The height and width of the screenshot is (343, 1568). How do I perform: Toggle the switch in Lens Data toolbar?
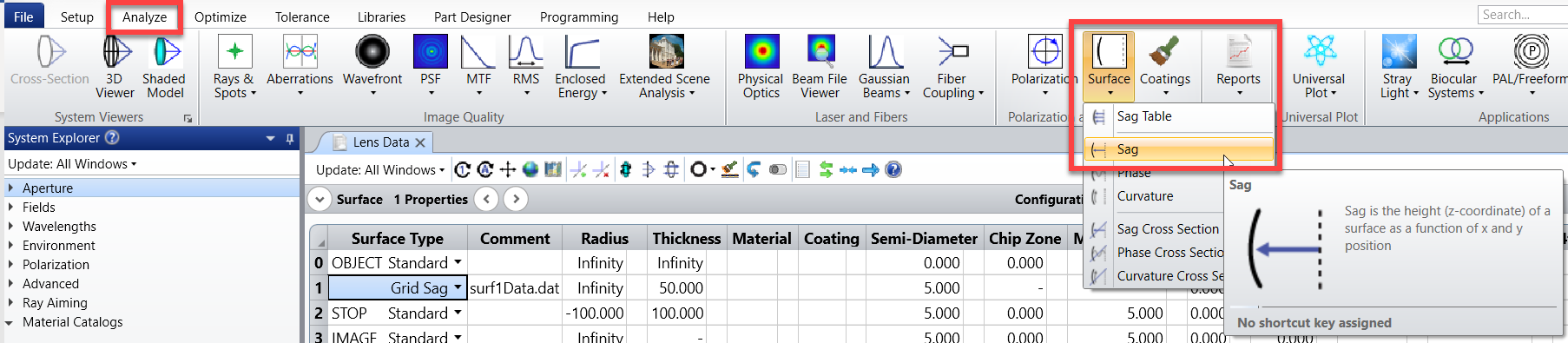778,169
